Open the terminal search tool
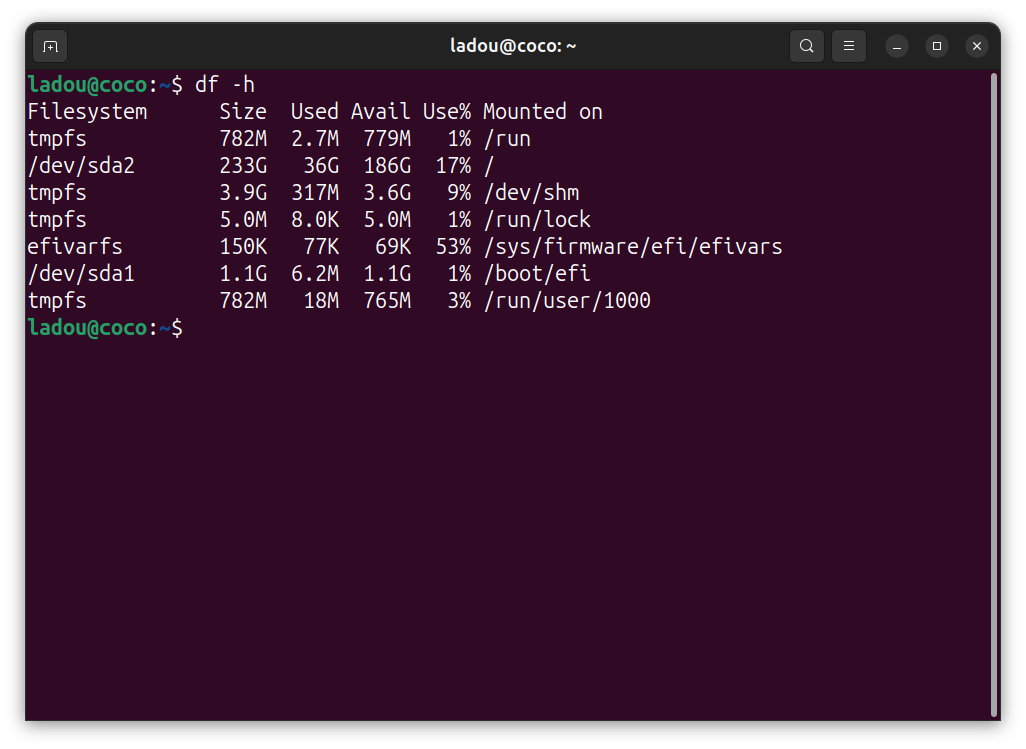 [807, 46]
